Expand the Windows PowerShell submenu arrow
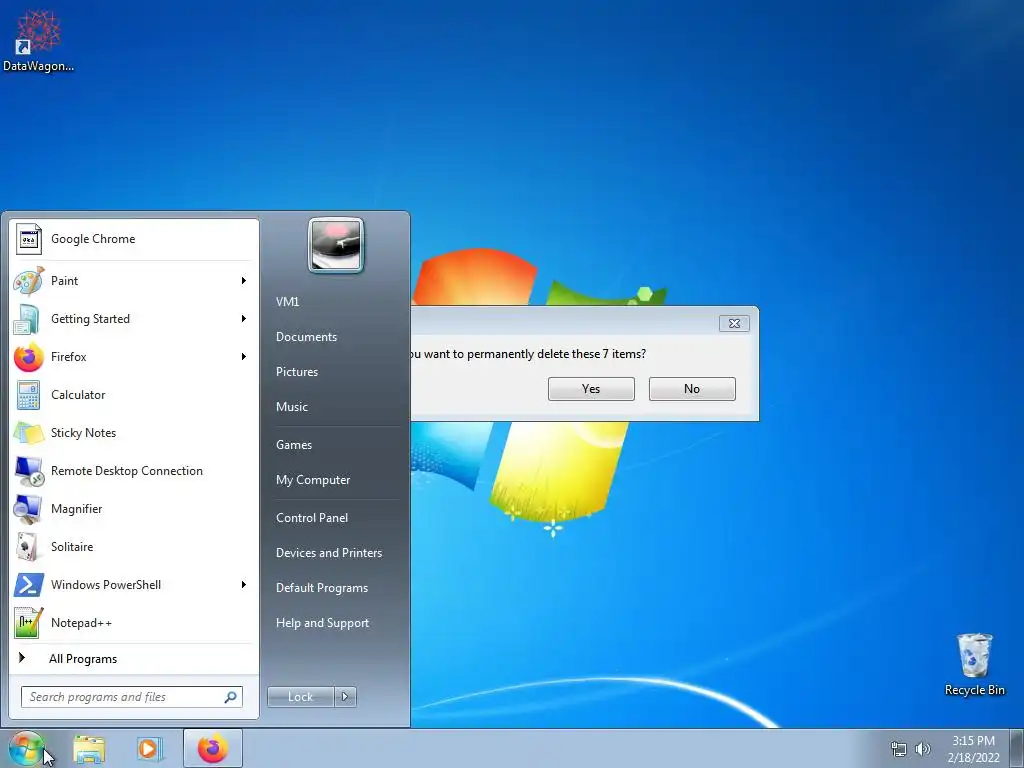 pyautogui.click(x=244, y=584)
